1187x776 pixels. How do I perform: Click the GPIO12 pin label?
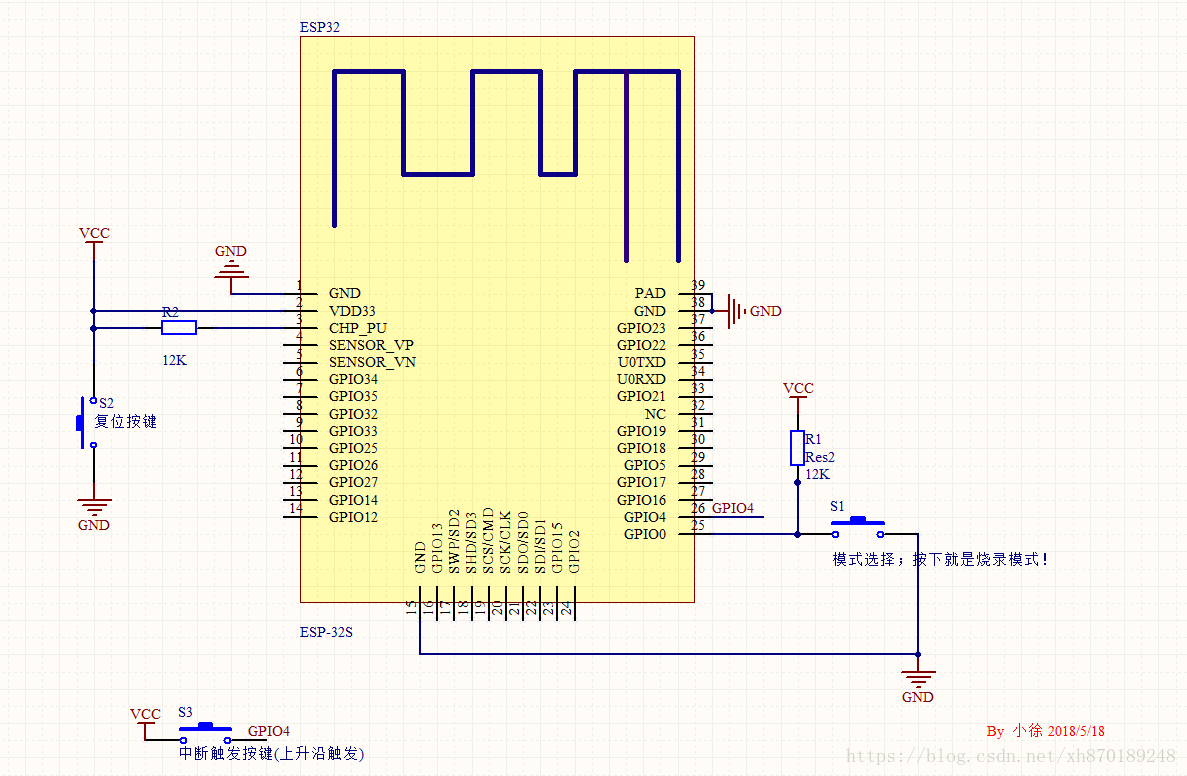click(354, 517)
